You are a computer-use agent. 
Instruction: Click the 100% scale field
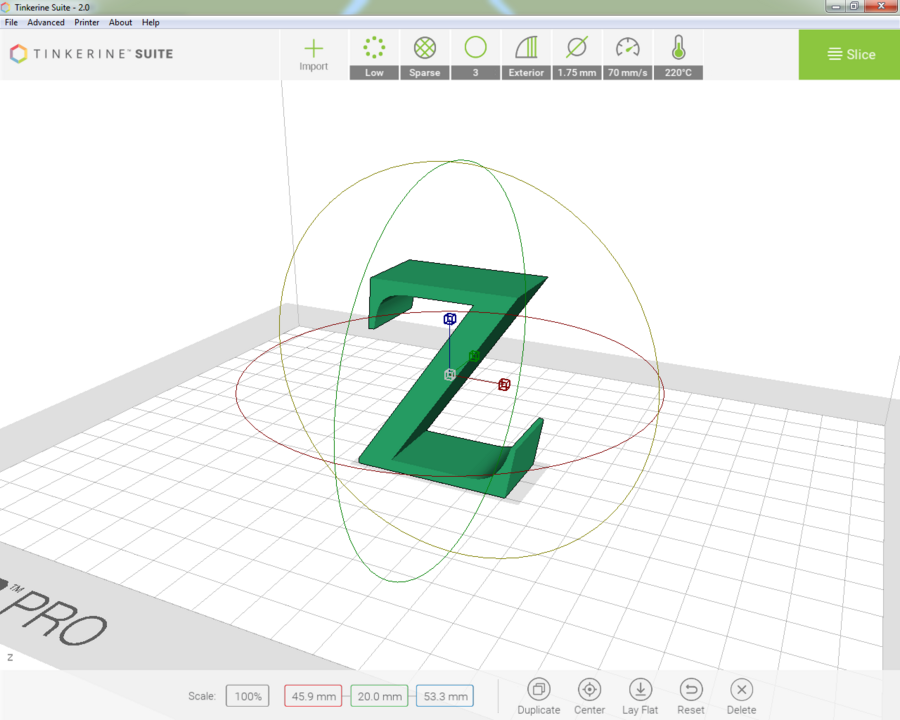[247, 695]
